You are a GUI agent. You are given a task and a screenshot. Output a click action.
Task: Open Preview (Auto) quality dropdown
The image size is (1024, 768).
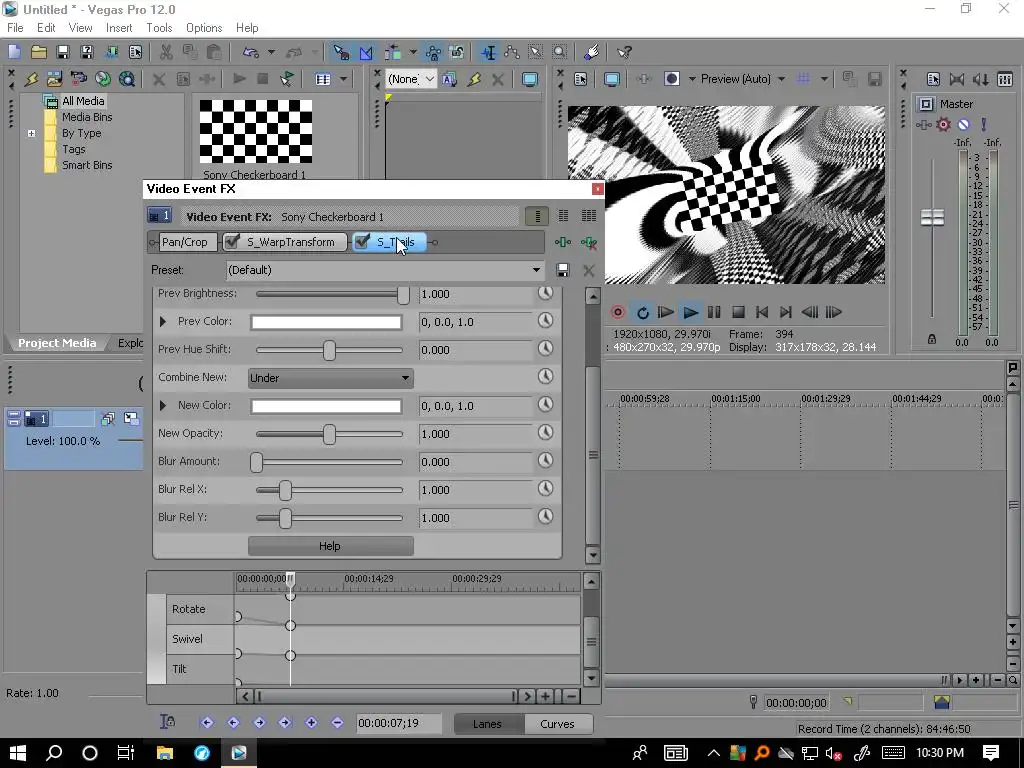point(781,79)
